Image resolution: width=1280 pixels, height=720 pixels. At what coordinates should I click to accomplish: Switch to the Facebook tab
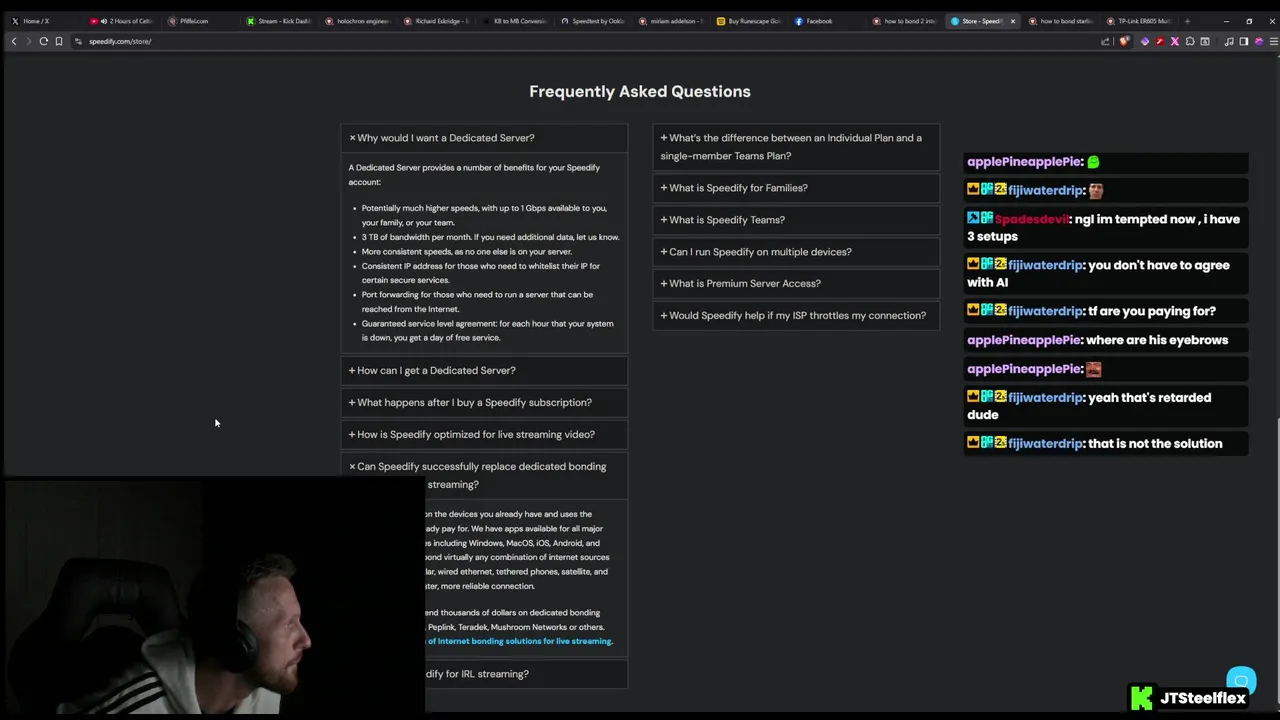[x=827, y=21]
